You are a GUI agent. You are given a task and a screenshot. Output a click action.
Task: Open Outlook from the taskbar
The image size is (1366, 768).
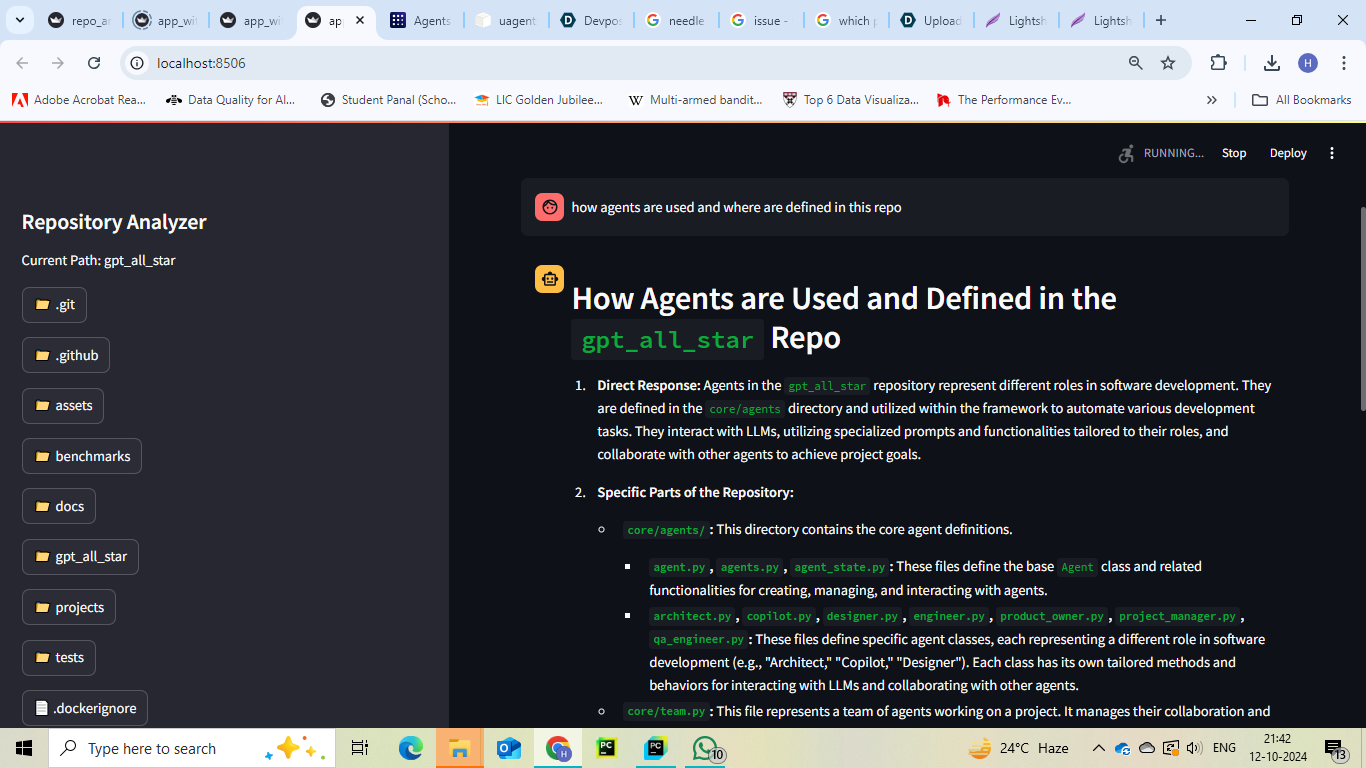[508, 748]
